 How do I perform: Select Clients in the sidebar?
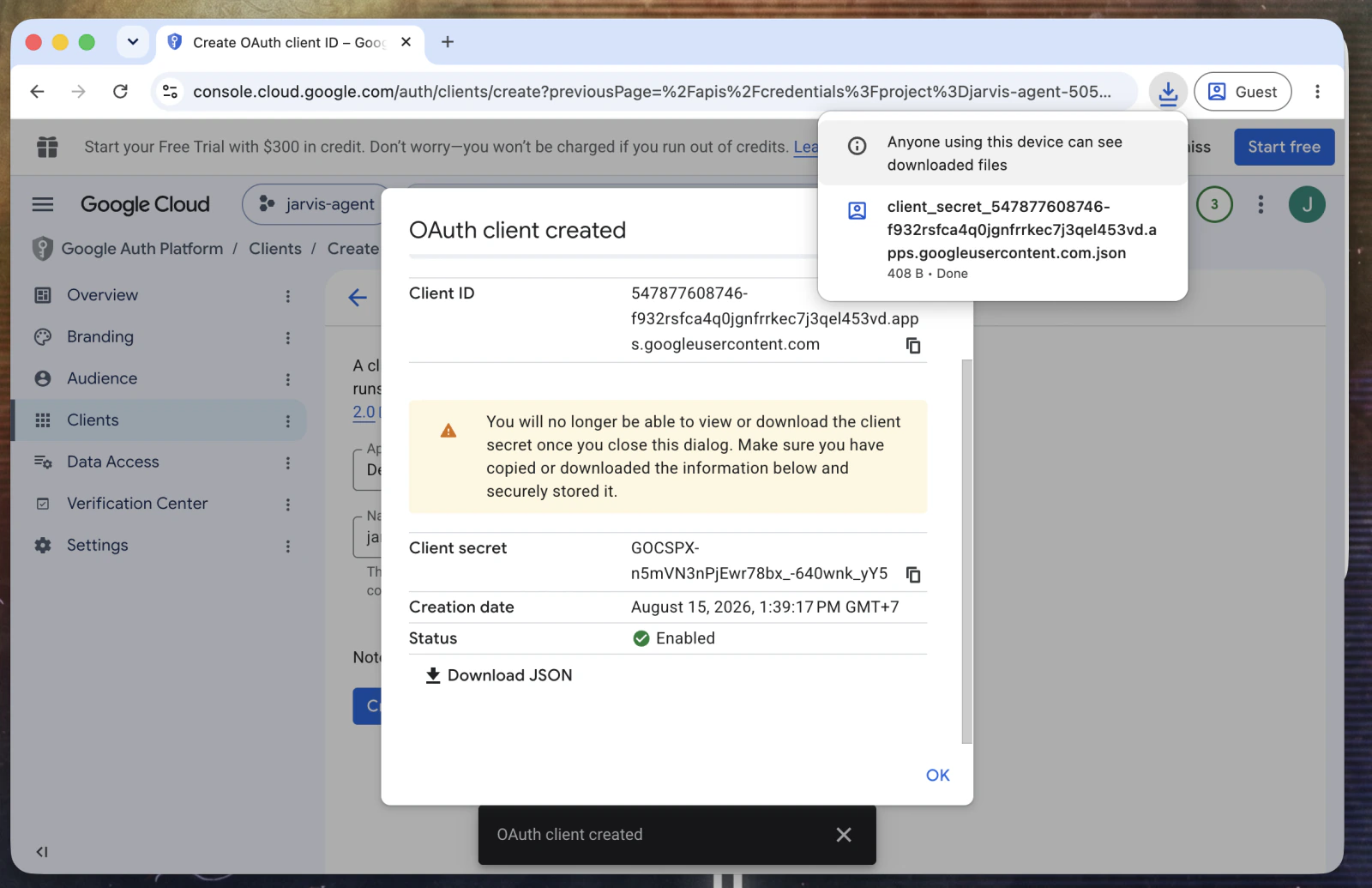point(159,420)
